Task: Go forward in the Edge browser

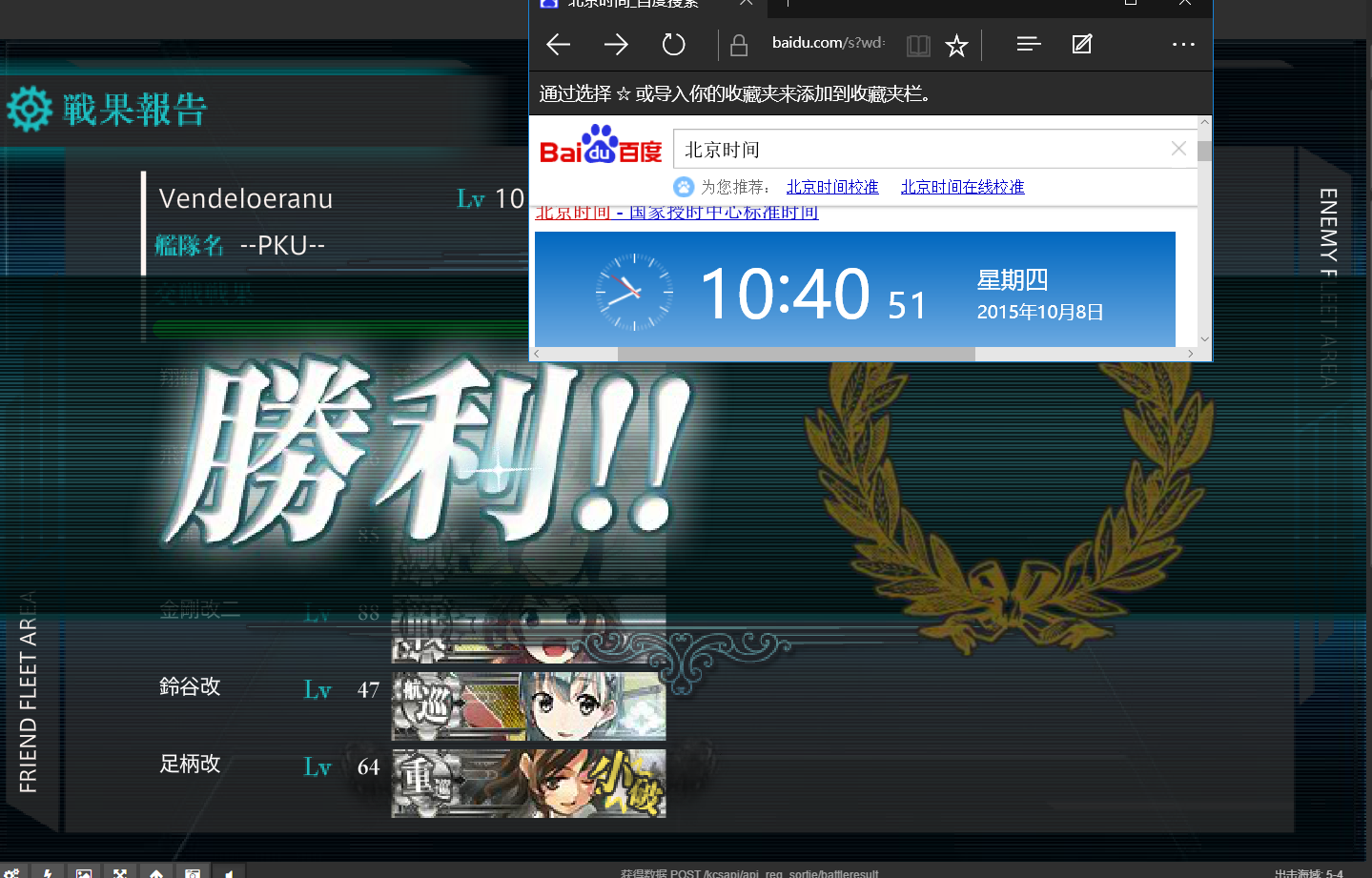Action: 616,44
